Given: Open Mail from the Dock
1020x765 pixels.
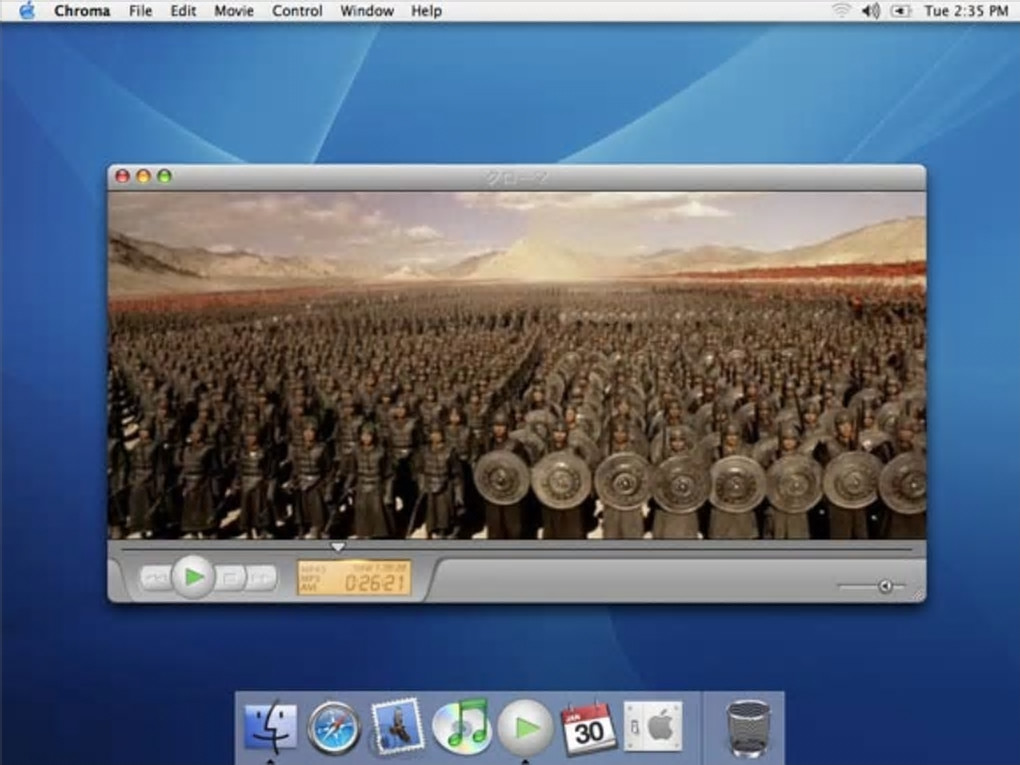Looking at the screenshot, I should pyautogui.click(x=397, y=726).
